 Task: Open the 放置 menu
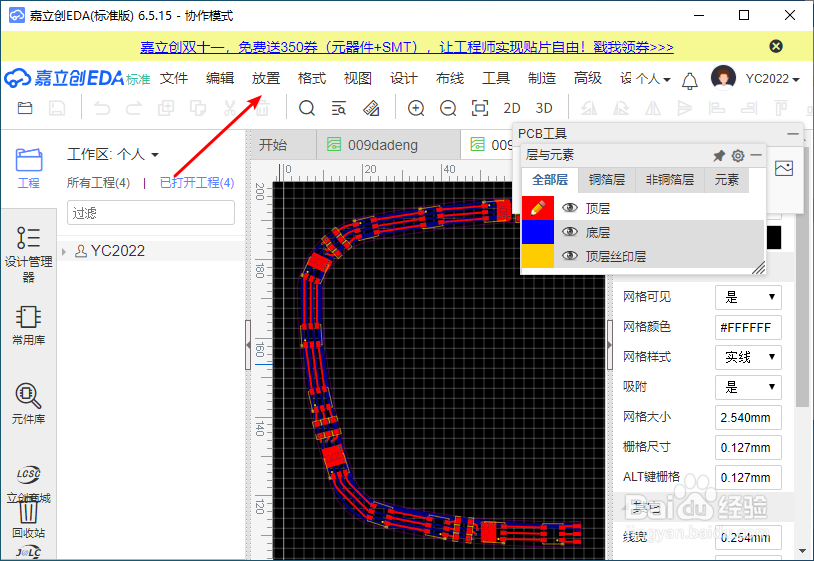(266, 78)
